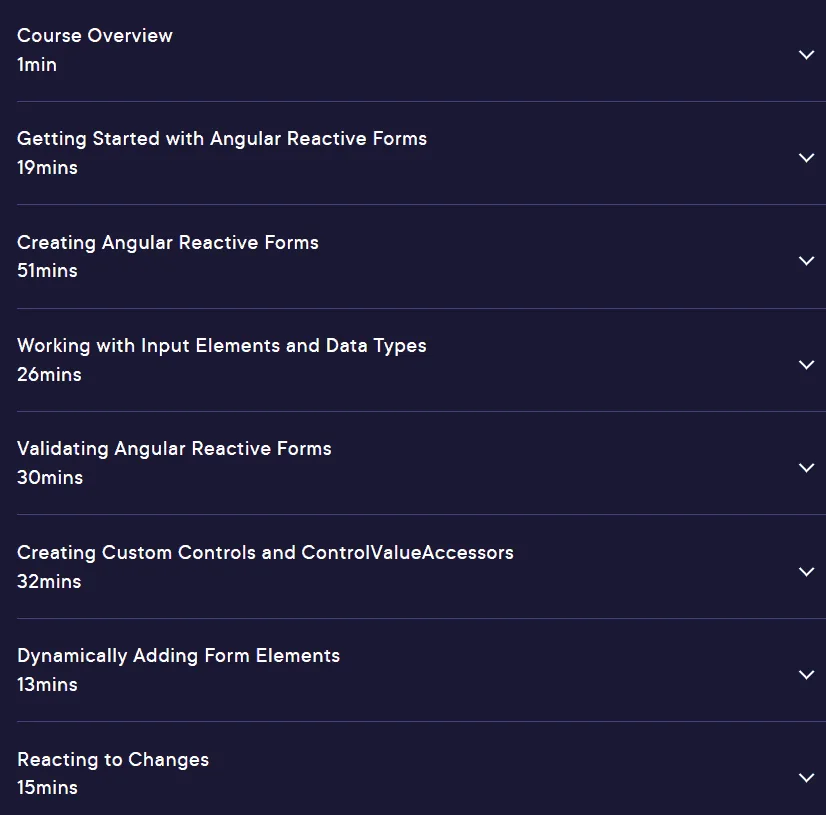Image resolution: width=826 pixels, height=815 pixels.
Task: Toggle chevron next to Validating Angular Reactive Forms
Action: pos(806,468)
